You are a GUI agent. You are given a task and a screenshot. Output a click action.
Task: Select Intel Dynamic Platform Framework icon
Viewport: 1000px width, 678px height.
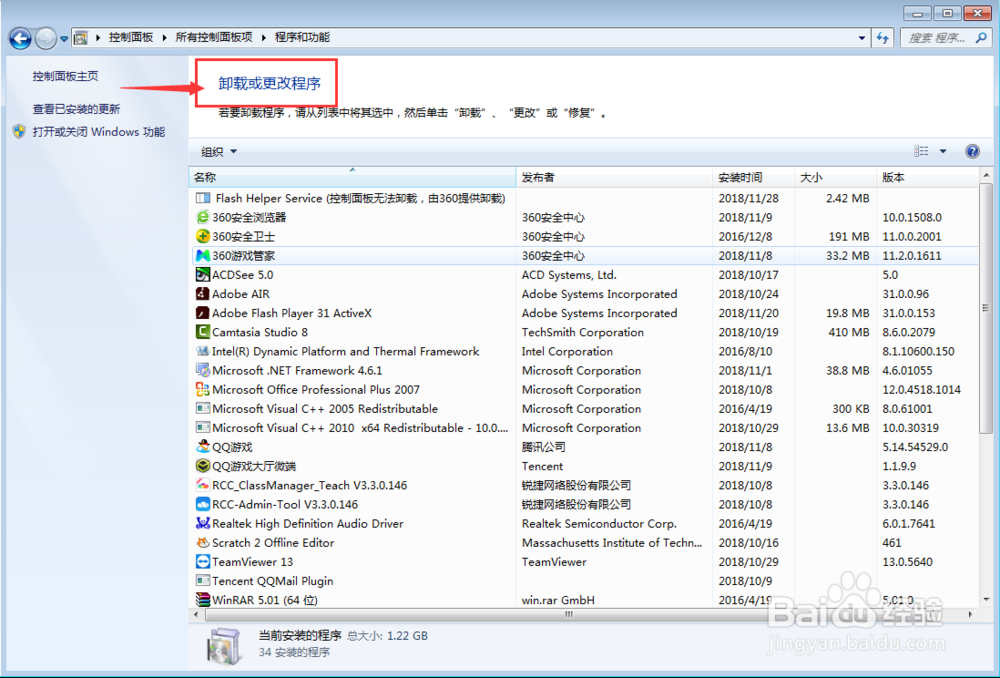(x=203, y=351)
